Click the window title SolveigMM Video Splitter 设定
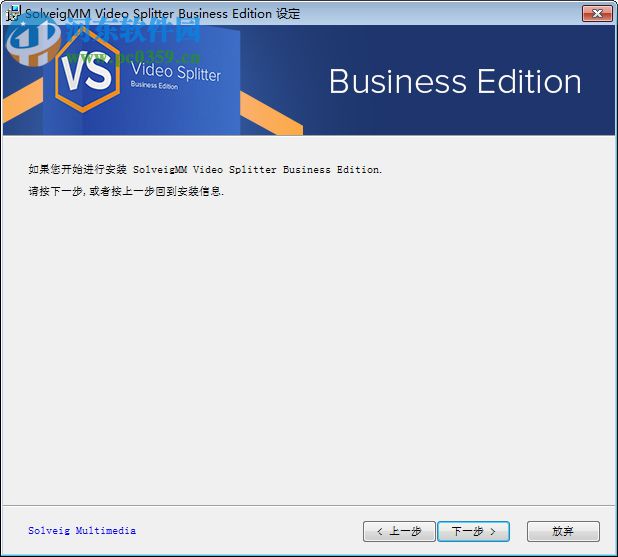618x557 pixels. 162,14
